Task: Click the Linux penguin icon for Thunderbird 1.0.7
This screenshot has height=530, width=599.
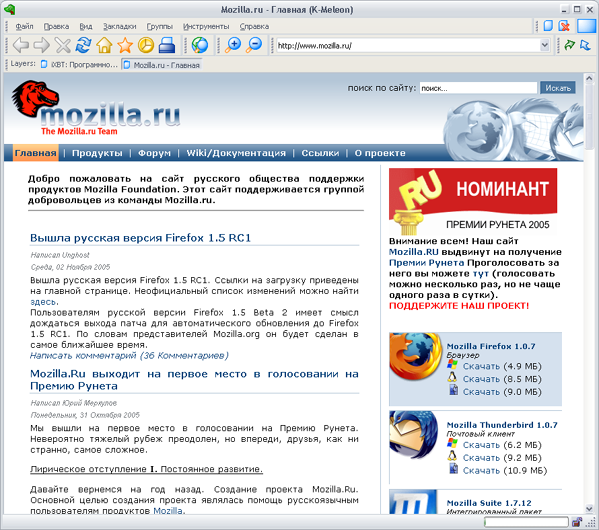Action: click(x=452, y=456)
